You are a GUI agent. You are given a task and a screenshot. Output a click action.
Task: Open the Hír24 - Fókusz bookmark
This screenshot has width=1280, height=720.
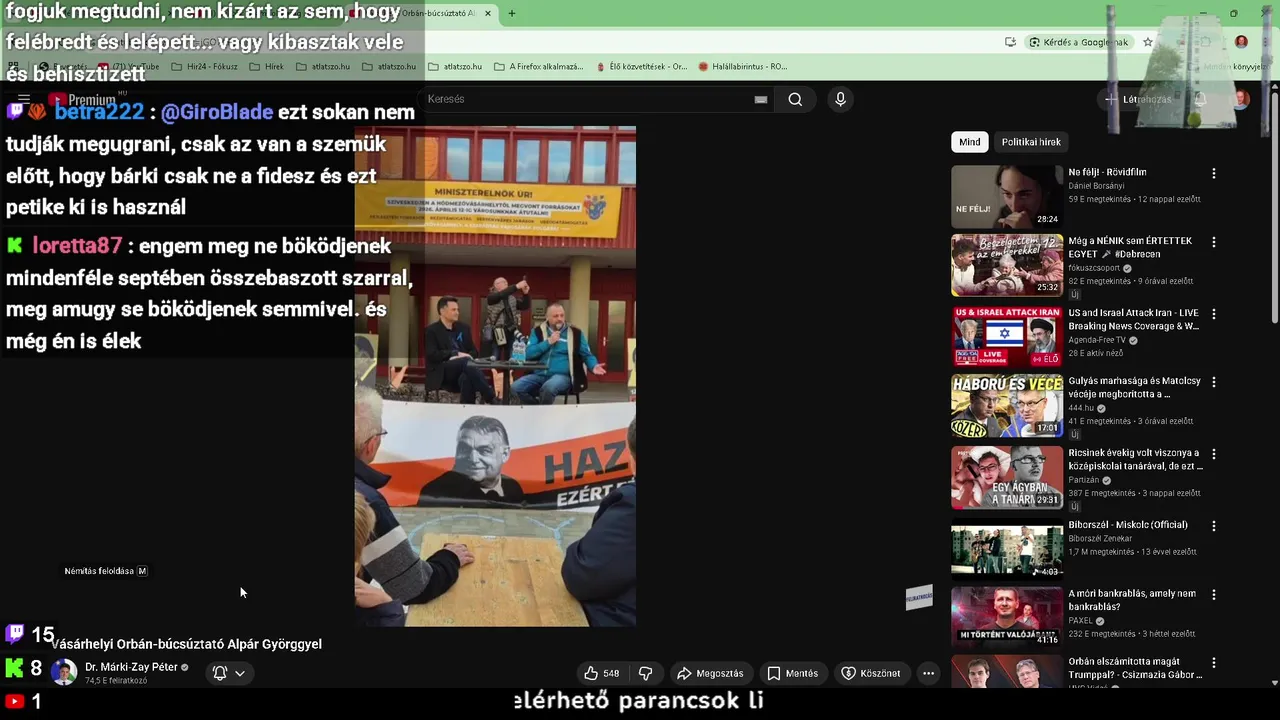click(x=204, y=66)
